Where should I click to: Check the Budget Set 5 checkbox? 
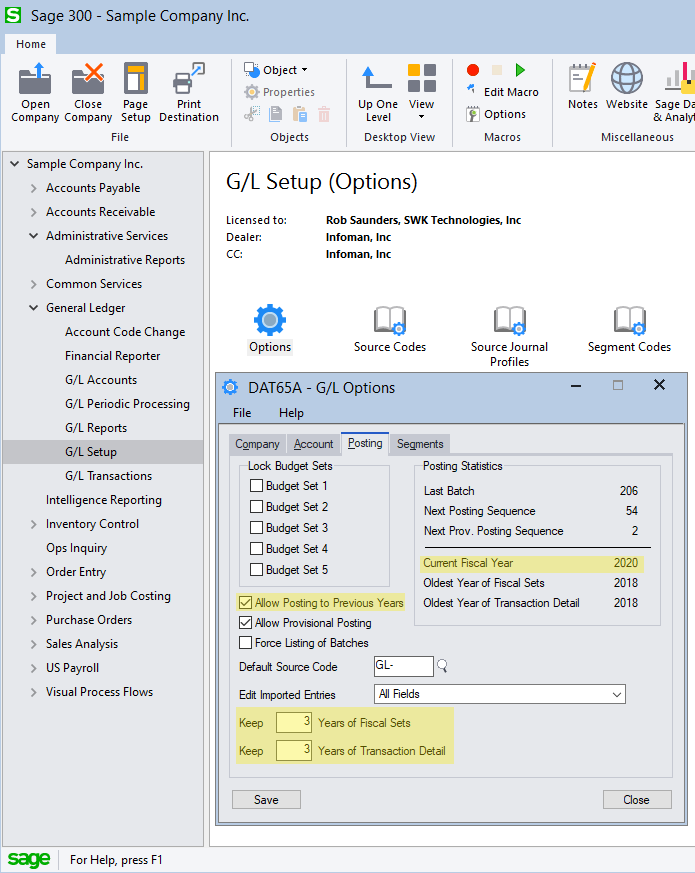point(256,570)
